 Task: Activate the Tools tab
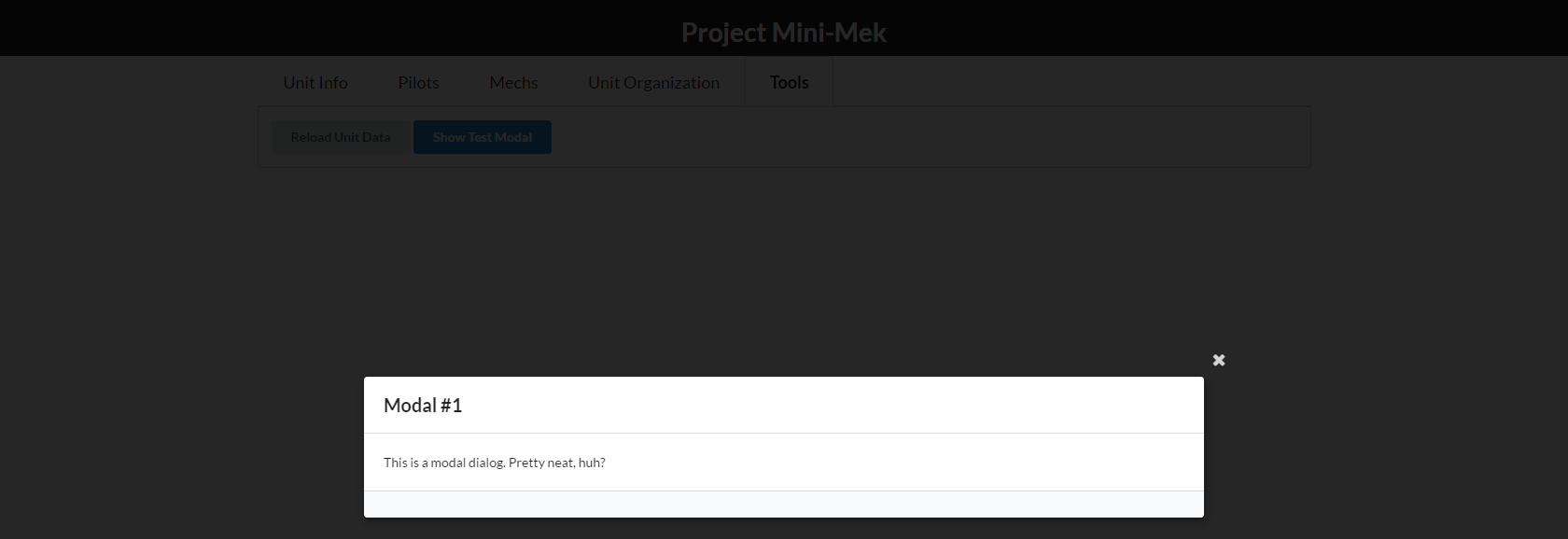pos(789,82)
